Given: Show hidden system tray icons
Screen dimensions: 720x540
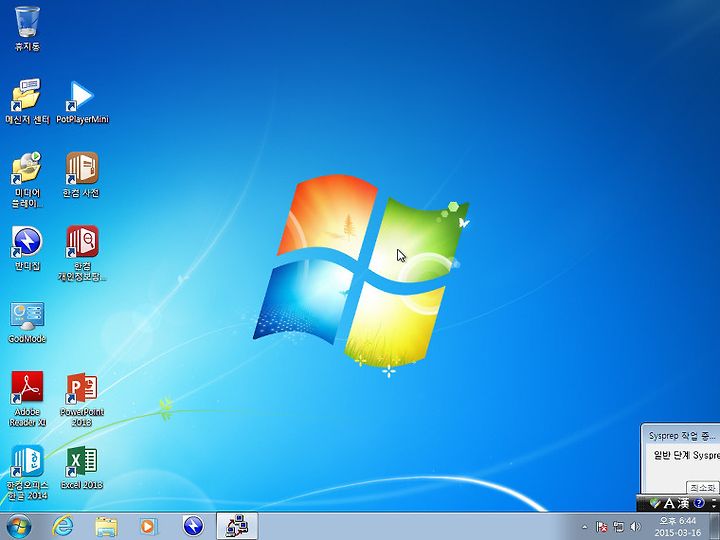Looking at the screenshot, I should [x=584, y=527].
